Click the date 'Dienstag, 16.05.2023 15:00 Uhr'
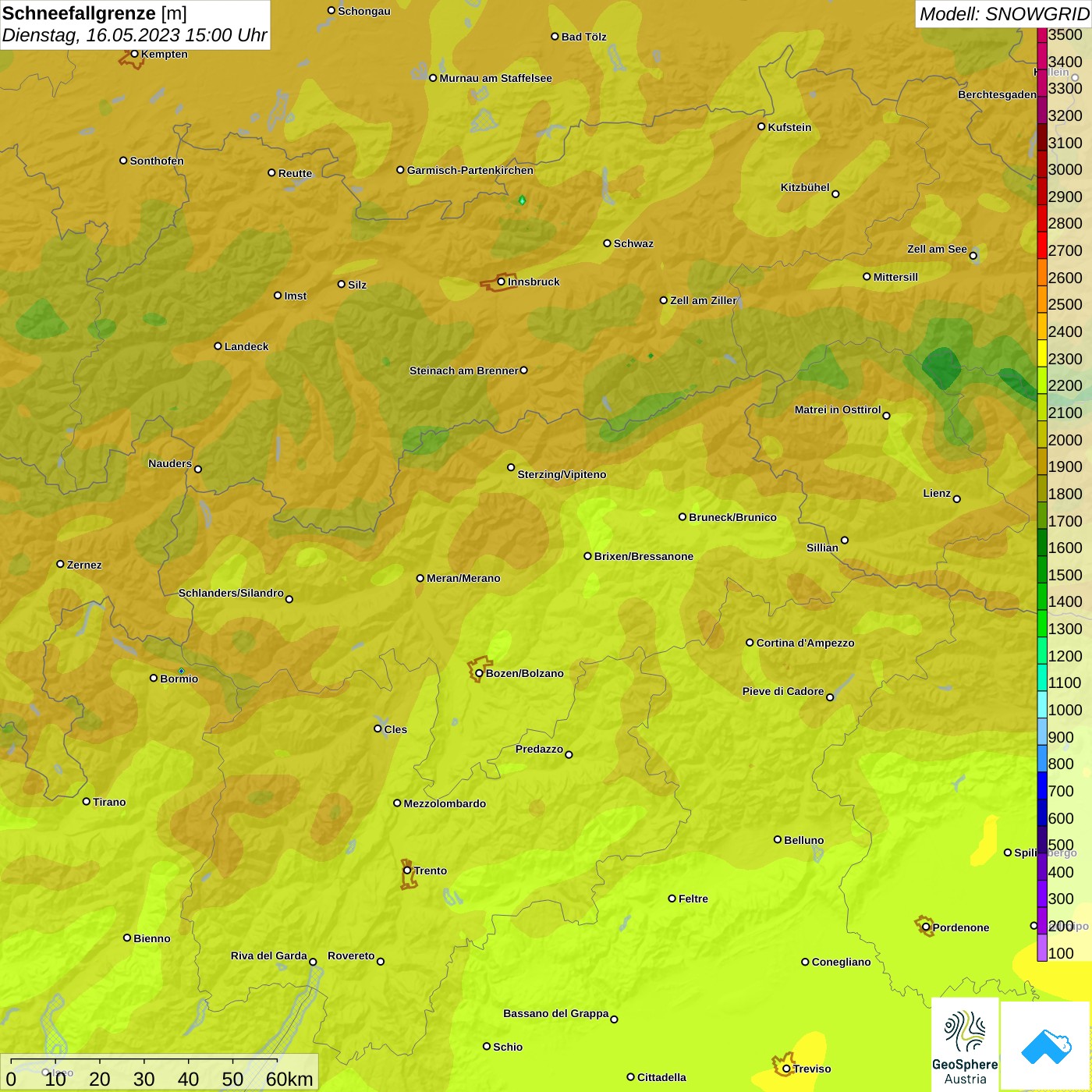The image size is (1092, 1092). coord(134,35)
